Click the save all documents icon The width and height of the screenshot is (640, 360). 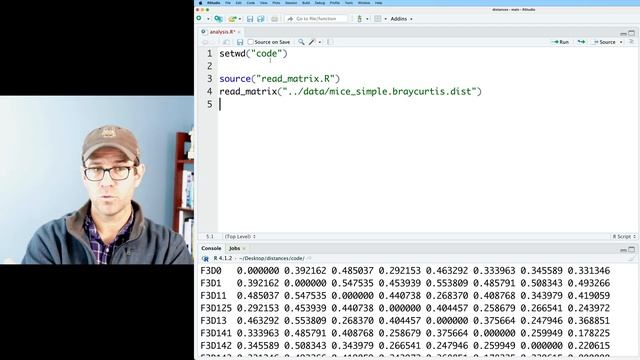click(260, 19)
